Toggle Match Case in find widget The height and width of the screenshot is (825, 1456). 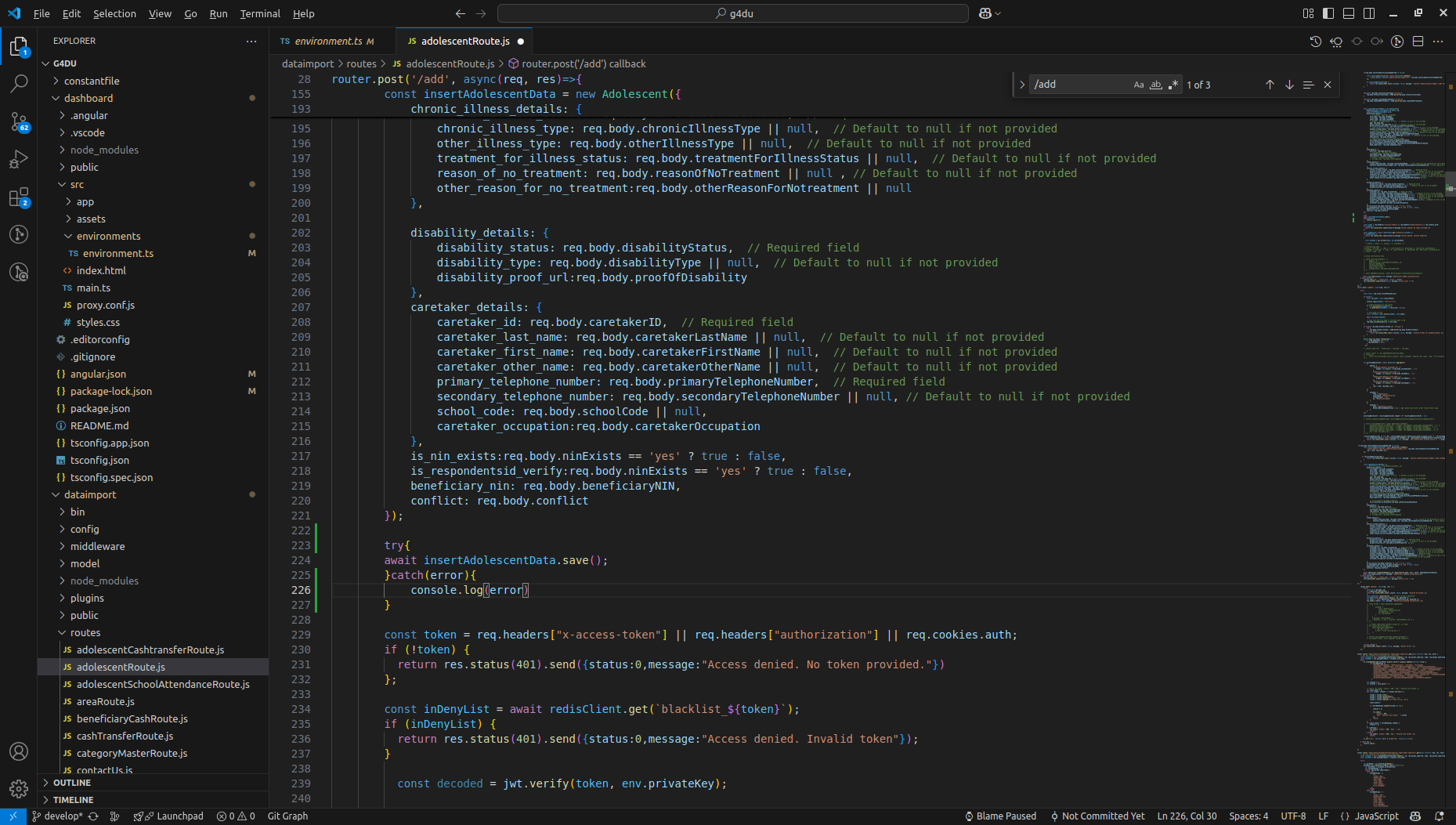click(1139, 85)
